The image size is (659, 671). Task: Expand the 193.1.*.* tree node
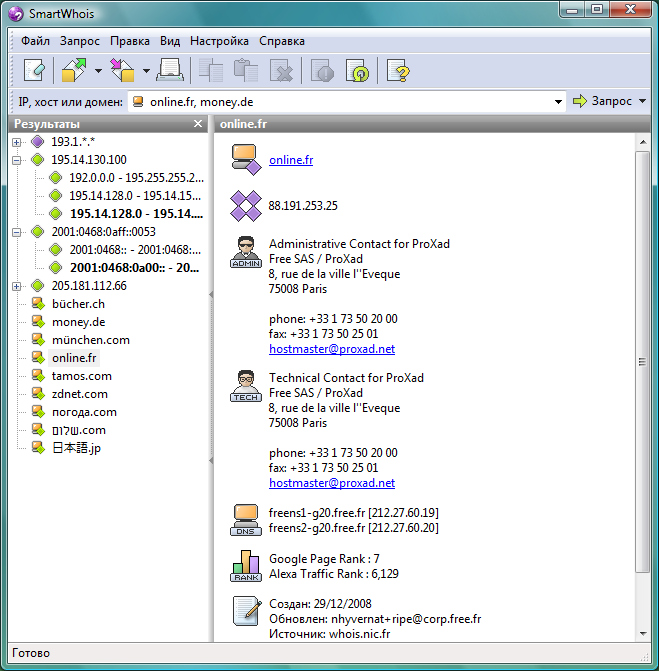pos(17,142)
